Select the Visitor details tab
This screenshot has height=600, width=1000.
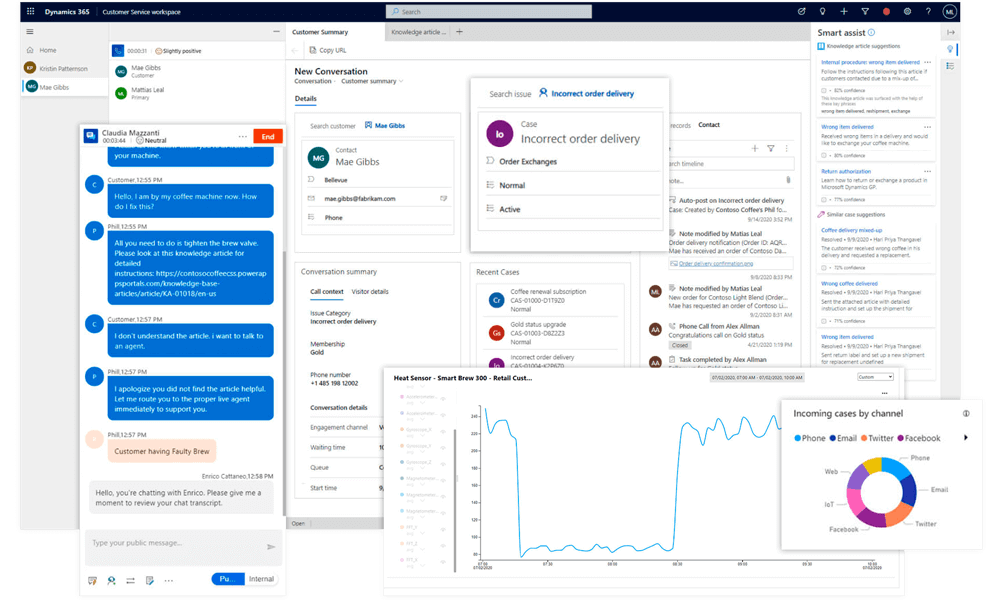coord(370,292)
